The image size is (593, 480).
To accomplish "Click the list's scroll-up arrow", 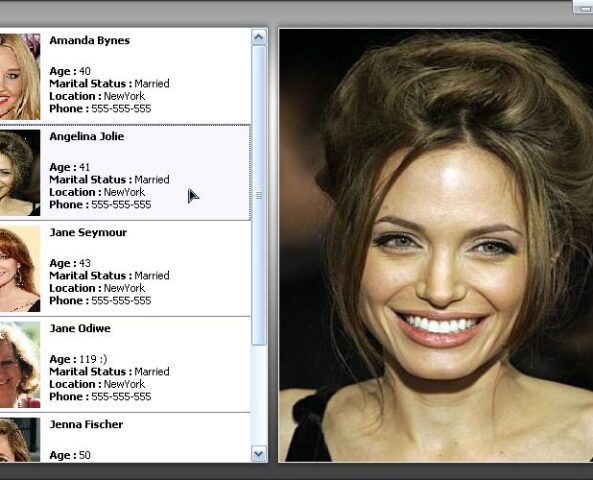I will point(259,37).
